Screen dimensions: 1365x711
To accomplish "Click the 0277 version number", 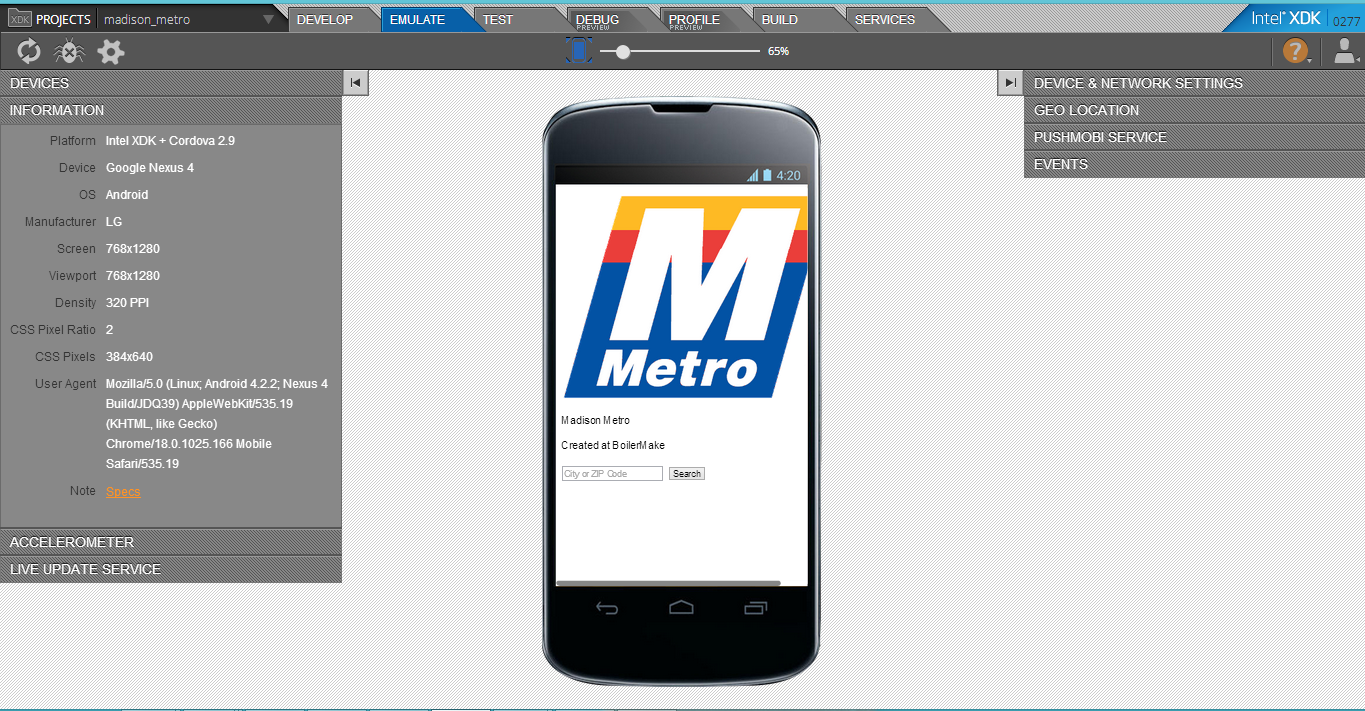I will point(1346,21).
